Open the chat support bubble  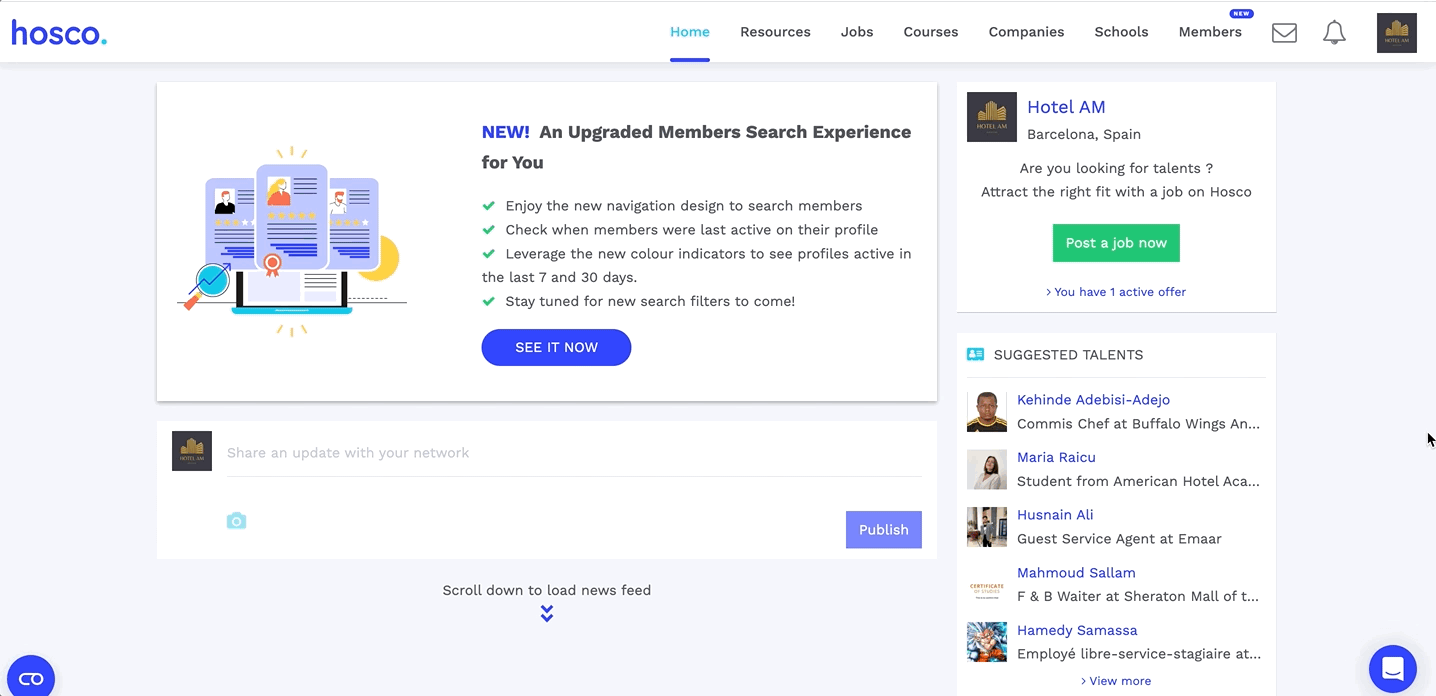click(x=1393, y=669)
